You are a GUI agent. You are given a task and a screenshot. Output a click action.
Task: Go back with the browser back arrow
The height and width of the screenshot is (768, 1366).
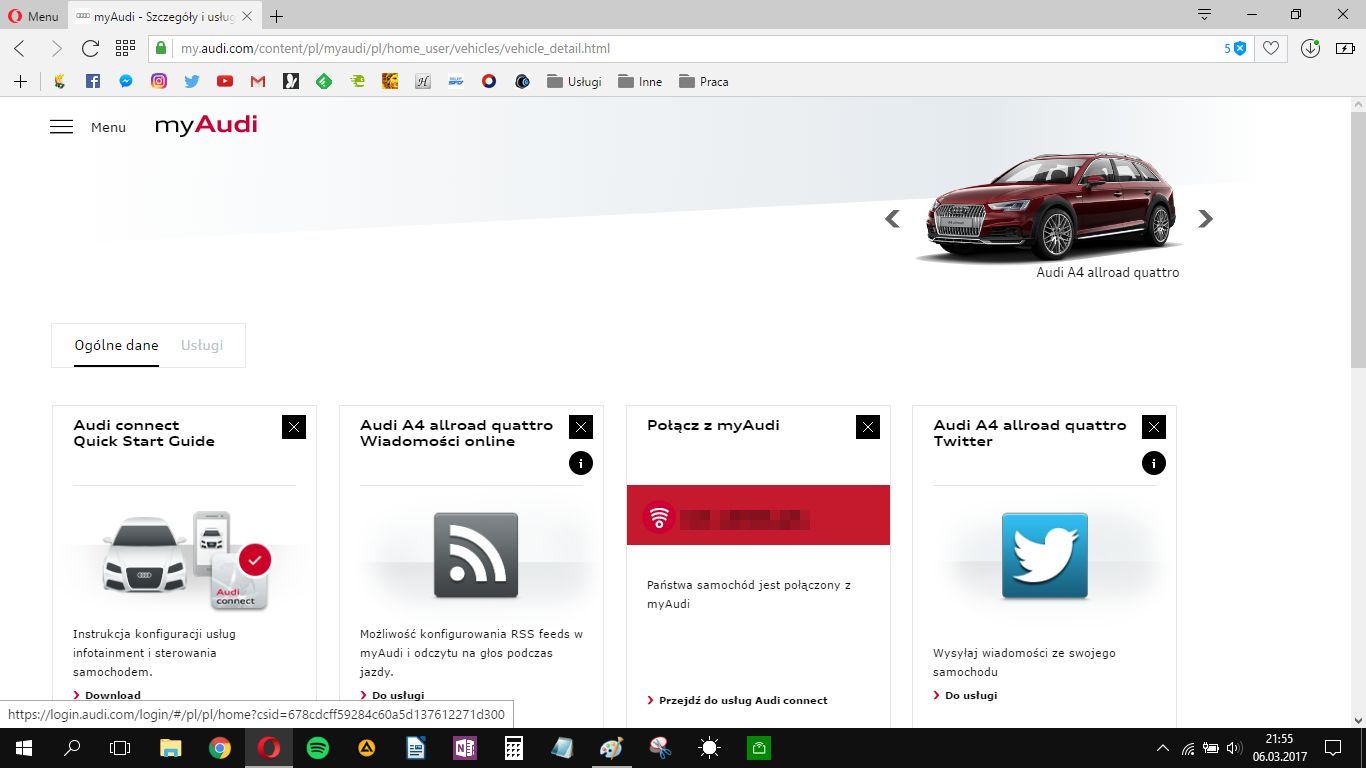(x=20, y=48)
